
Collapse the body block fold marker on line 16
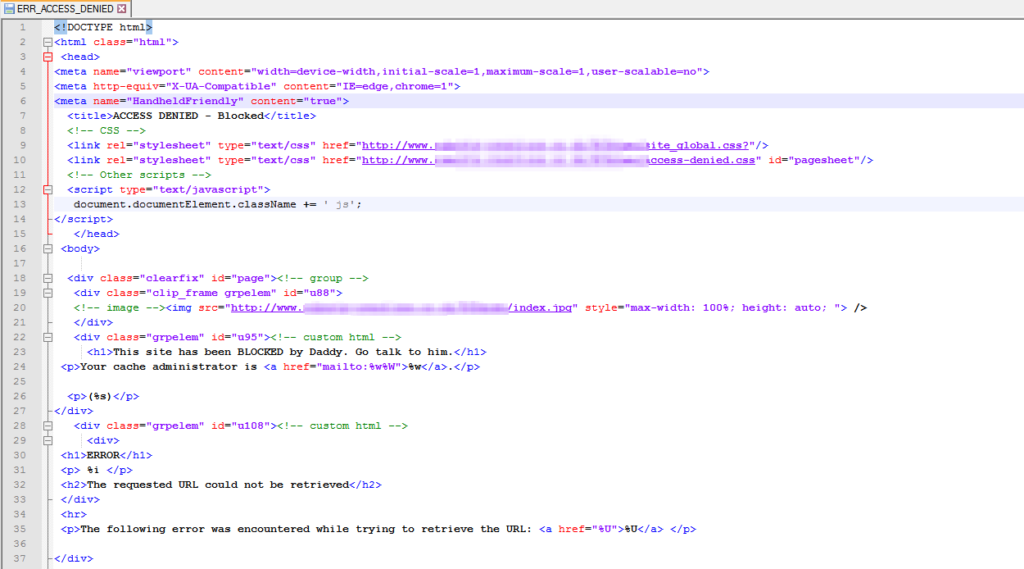48,249
